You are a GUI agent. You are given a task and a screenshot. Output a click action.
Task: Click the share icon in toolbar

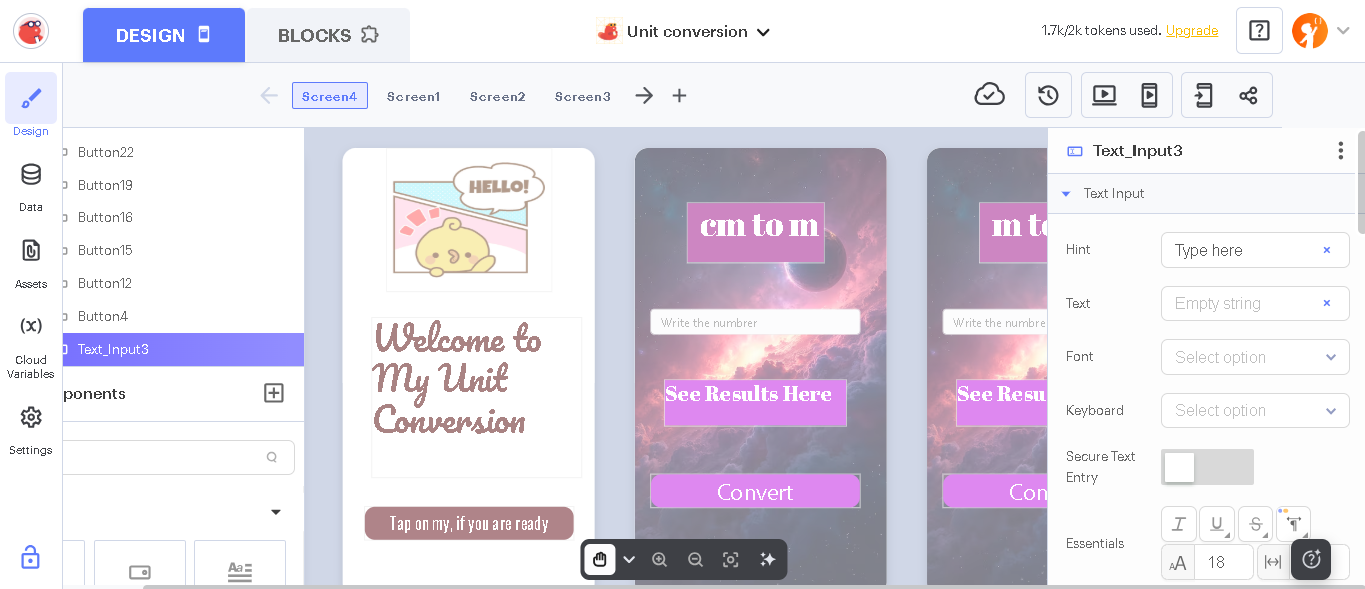click(x=1248, y=95)
